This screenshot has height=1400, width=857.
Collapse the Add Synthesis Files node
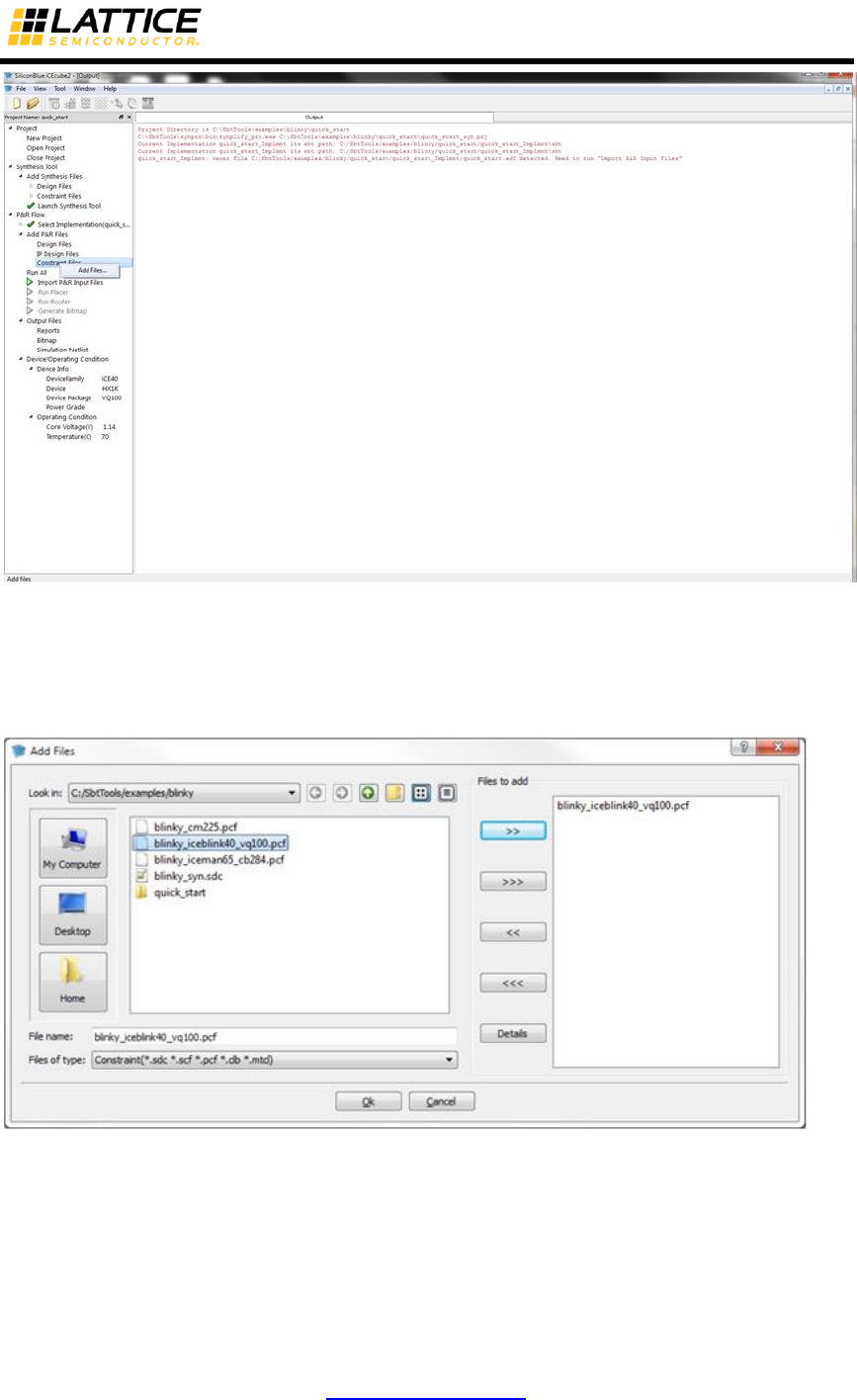(x=21, y=176)
